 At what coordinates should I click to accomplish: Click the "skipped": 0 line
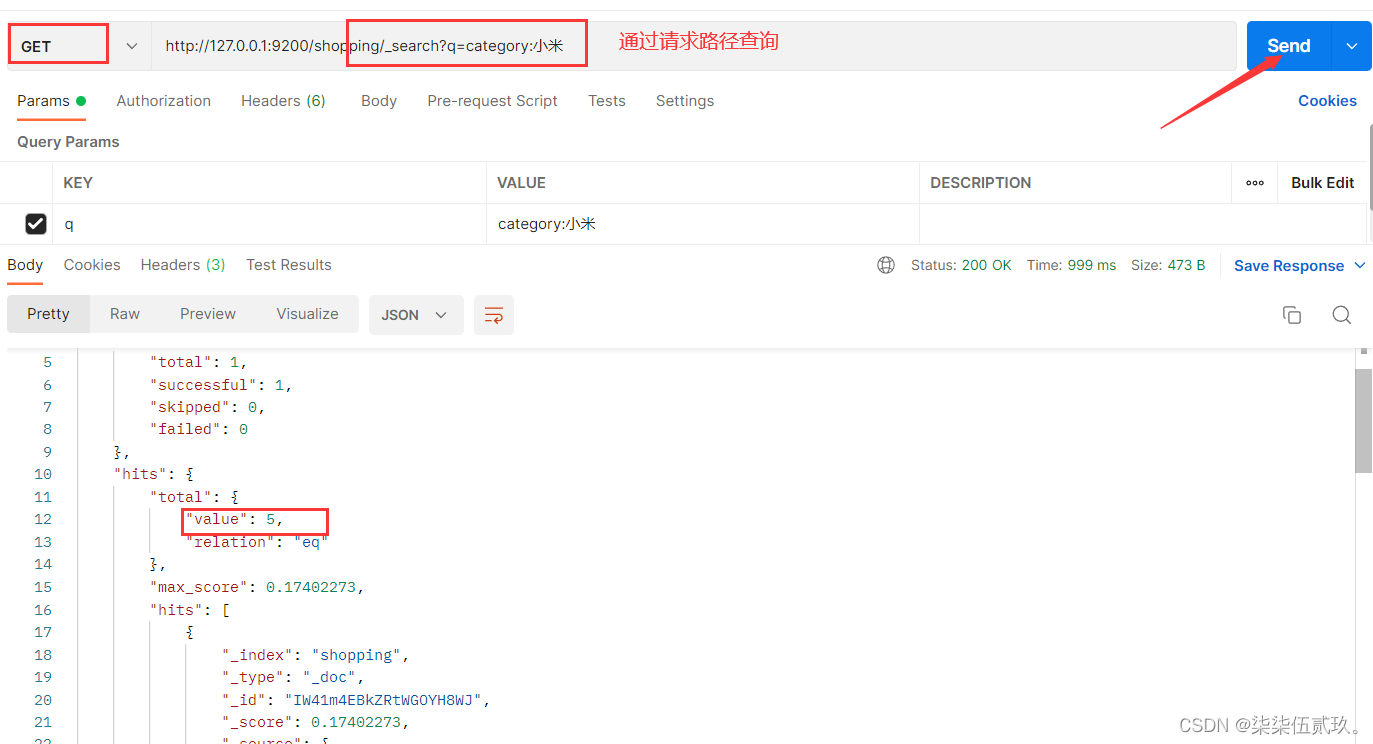click(207, 407)
